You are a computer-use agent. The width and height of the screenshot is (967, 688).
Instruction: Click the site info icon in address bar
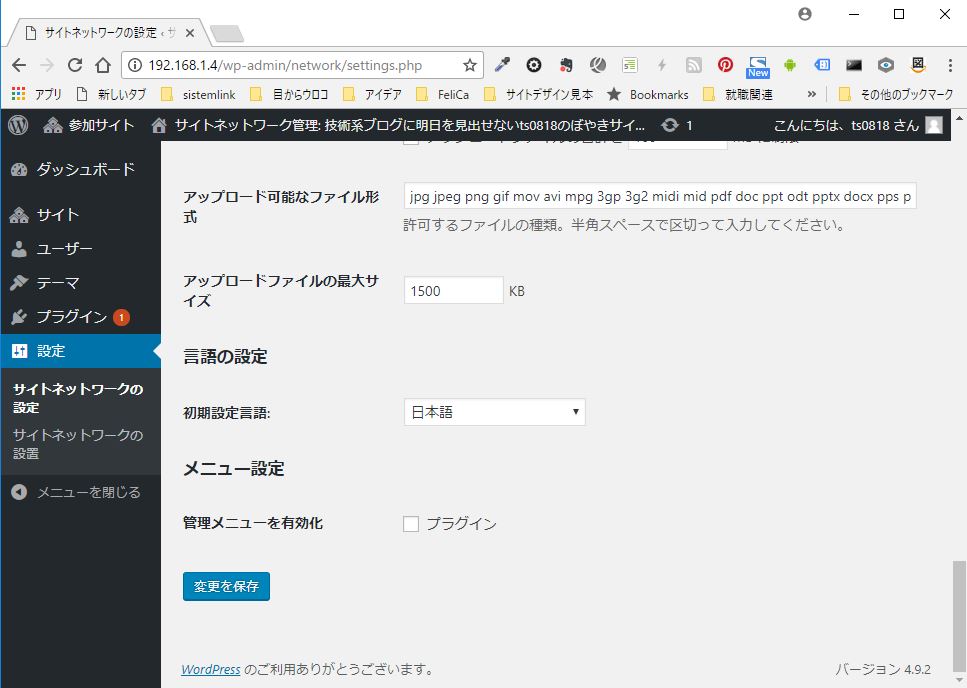coord(135,65)
